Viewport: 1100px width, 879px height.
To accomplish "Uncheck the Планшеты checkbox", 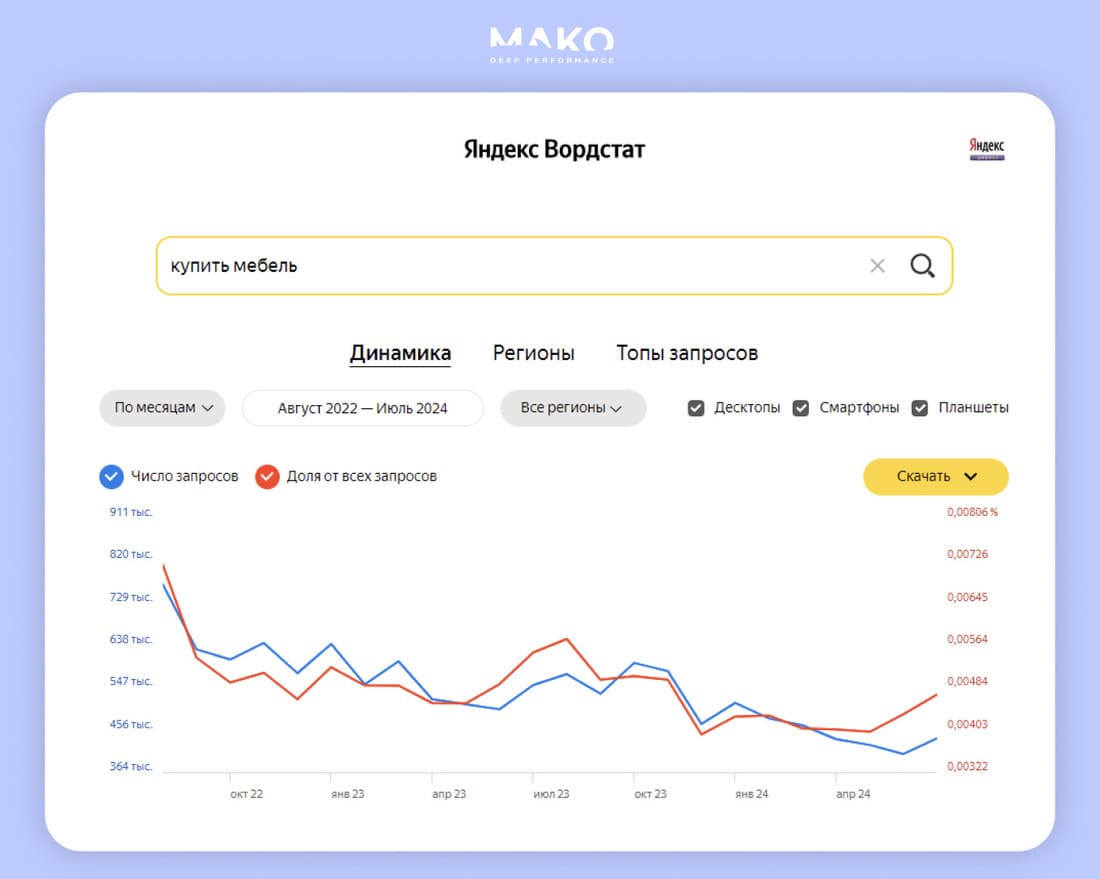I will pyautogui.click(x=920, y=408).
